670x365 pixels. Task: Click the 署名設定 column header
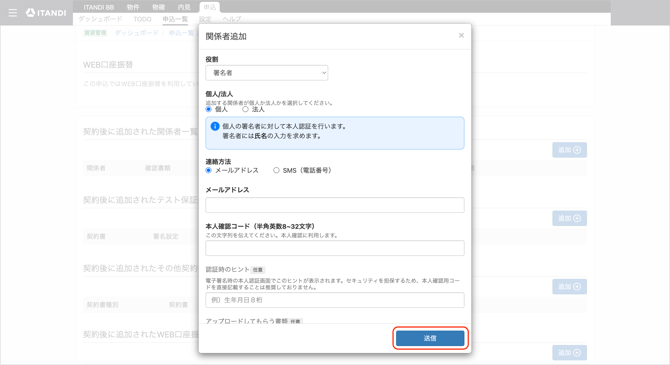pos(166,236)
